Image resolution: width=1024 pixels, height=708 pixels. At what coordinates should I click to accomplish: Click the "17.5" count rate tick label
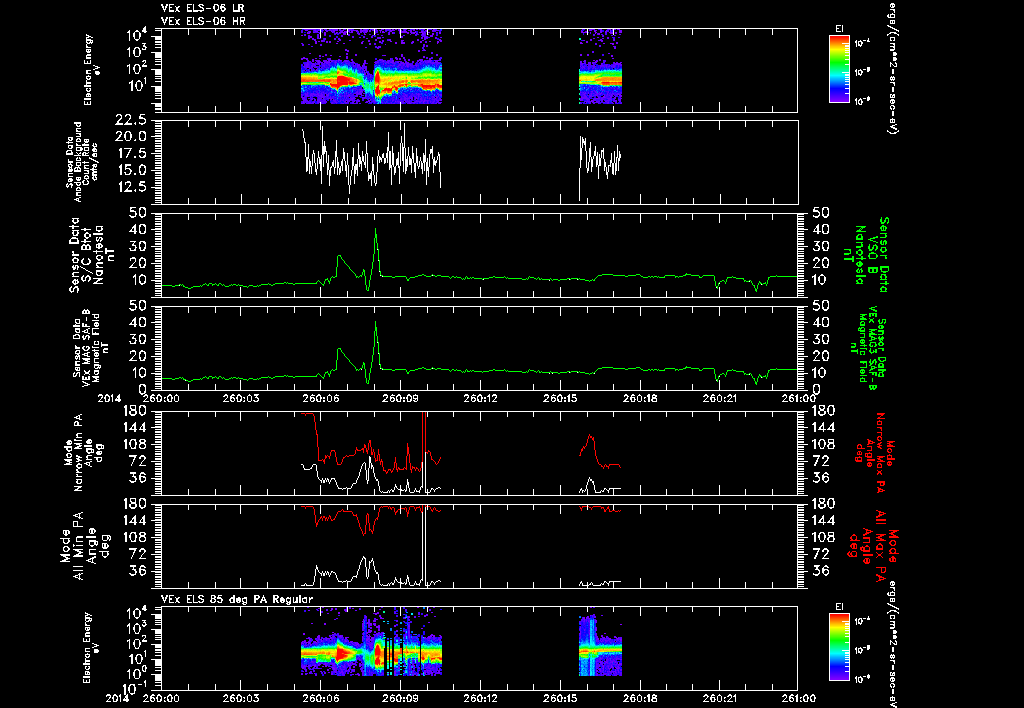(x=133, y=153)
